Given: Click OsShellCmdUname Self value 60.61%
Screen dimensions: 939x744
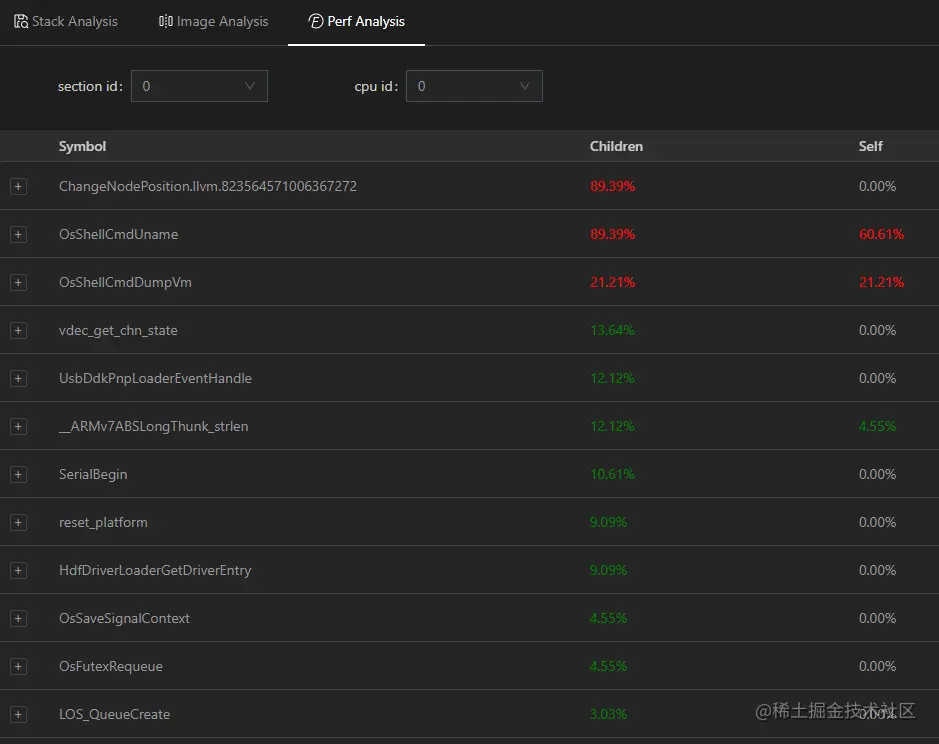Looking at the screenshot, I should pos(881,234).
